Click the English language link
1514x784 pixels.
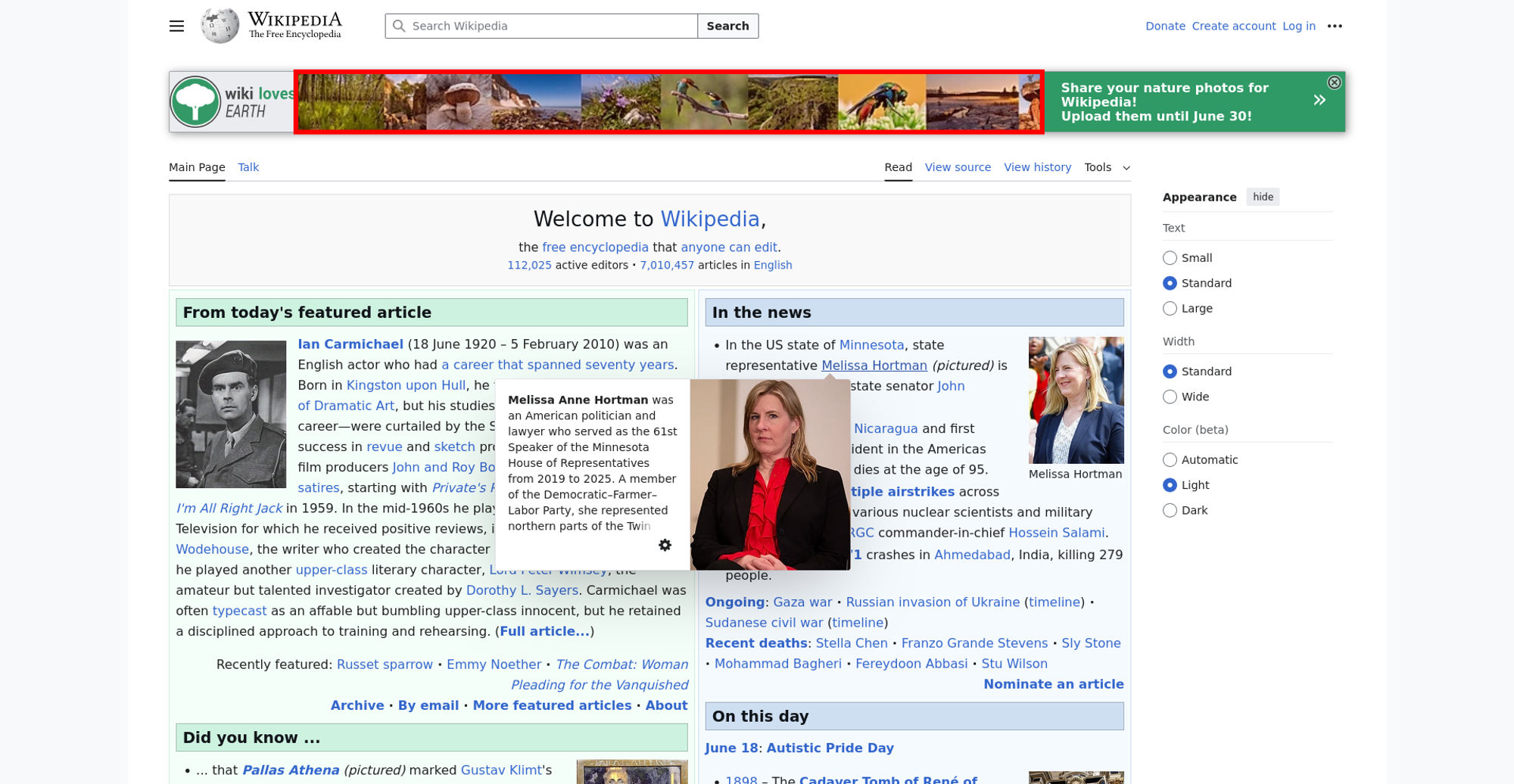pos(773,266)
